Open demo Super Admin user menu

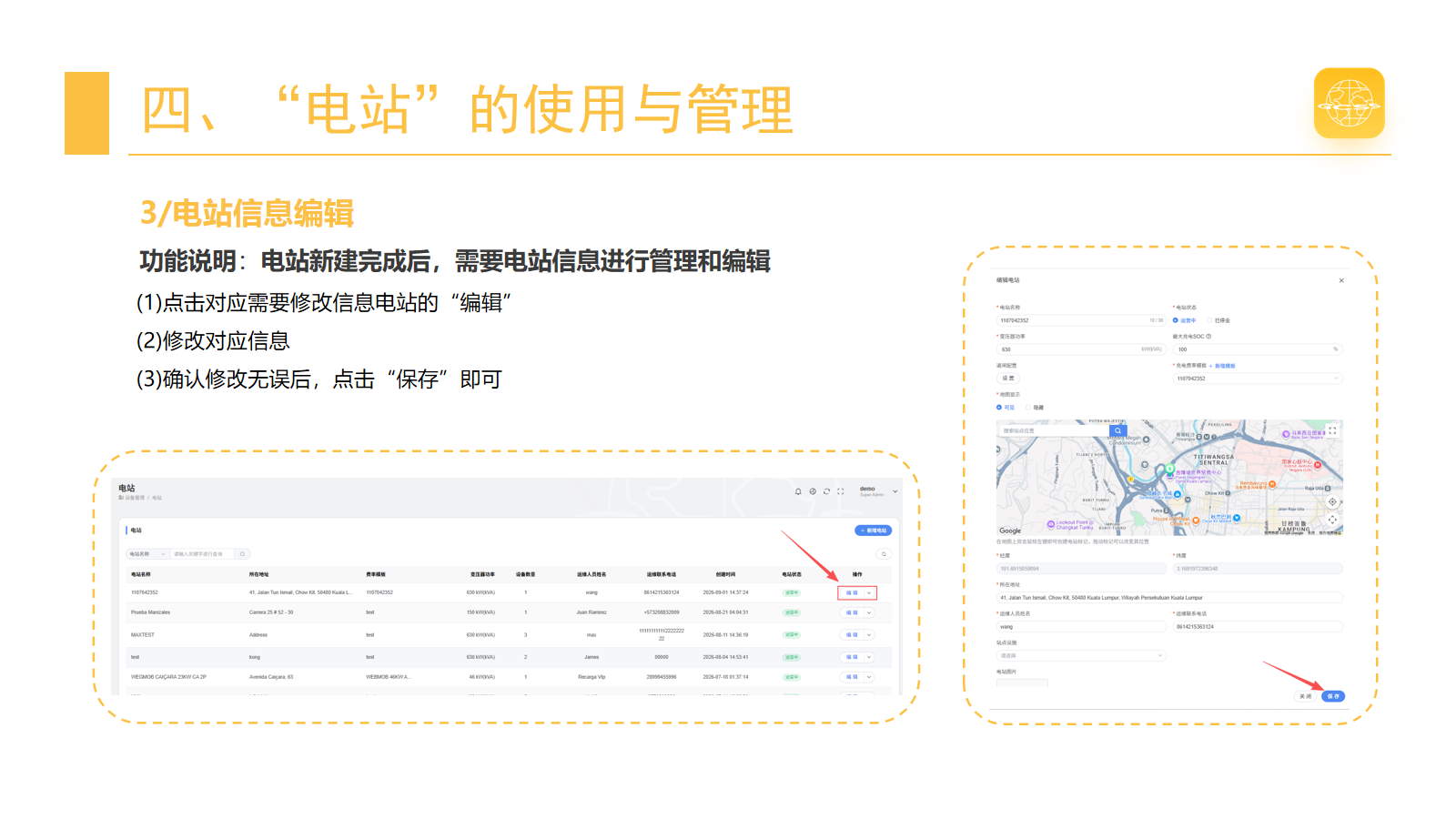pyautogui.click(x=877, y=491)
